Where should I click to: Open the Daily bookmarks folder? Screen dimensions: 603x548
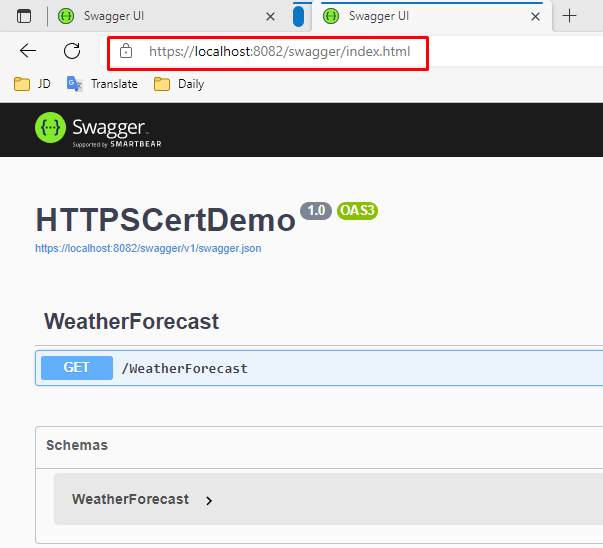coord(179,84)
